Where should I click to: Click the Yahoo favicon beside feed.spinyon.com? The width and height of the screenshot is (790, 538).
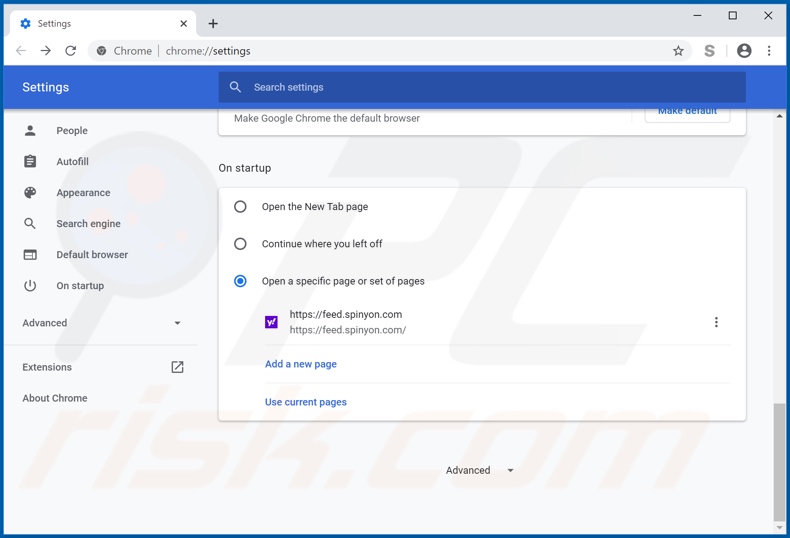click(x=271, y=322)
